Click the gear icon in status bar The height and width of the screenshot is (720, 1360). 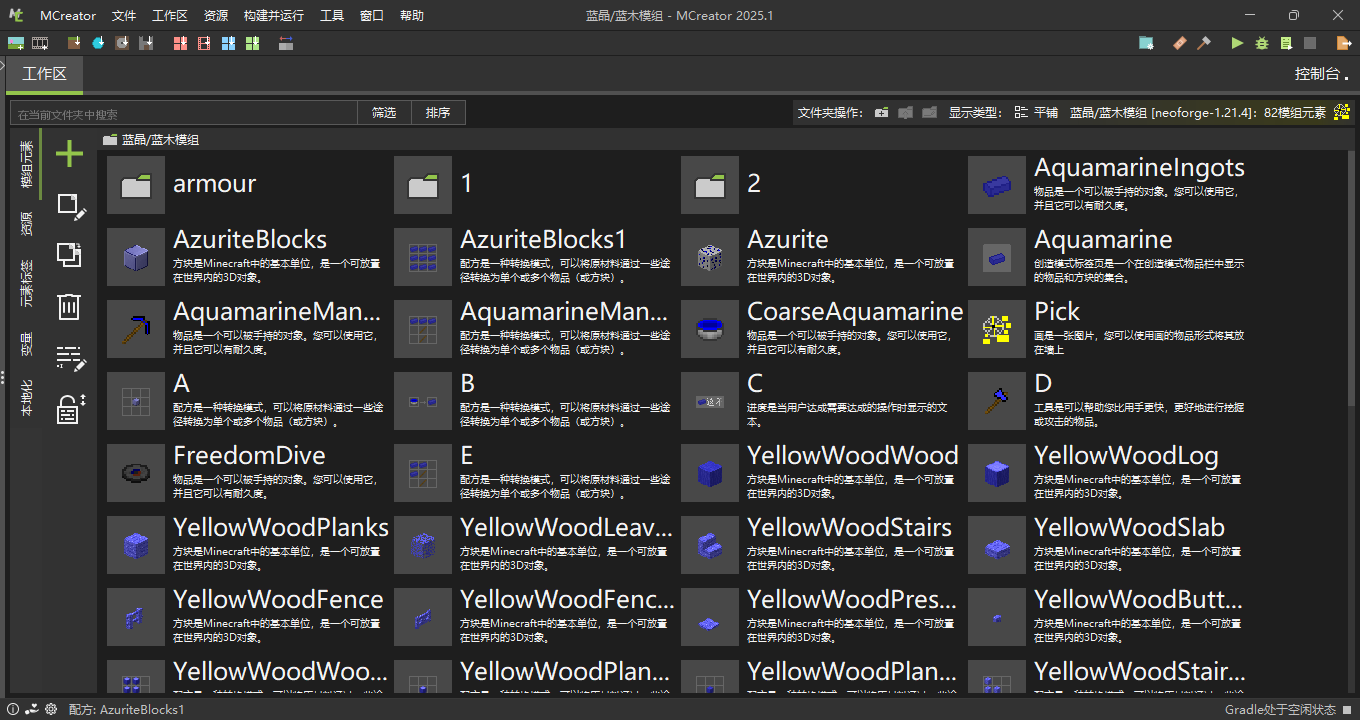[x=51, y=709]
